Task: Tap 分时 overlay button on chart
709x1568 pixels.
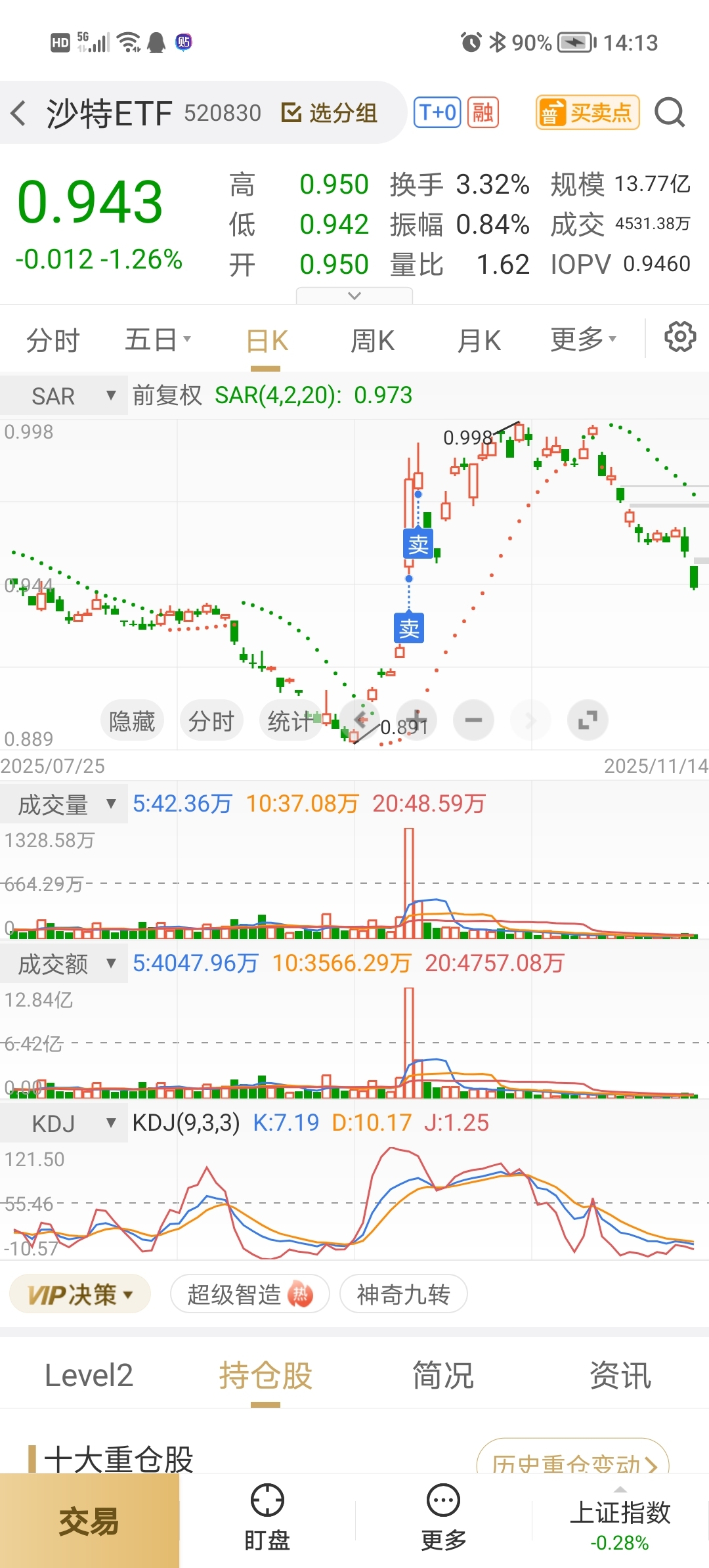Action: pos(211,721)
